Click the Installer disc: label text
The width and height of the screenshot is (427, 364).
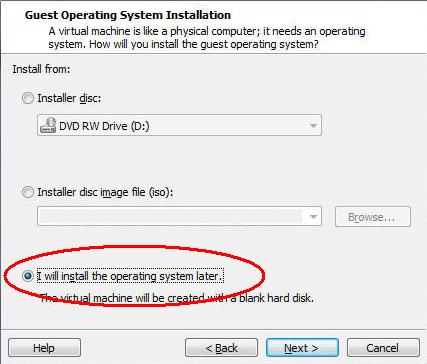coord(69,98)
